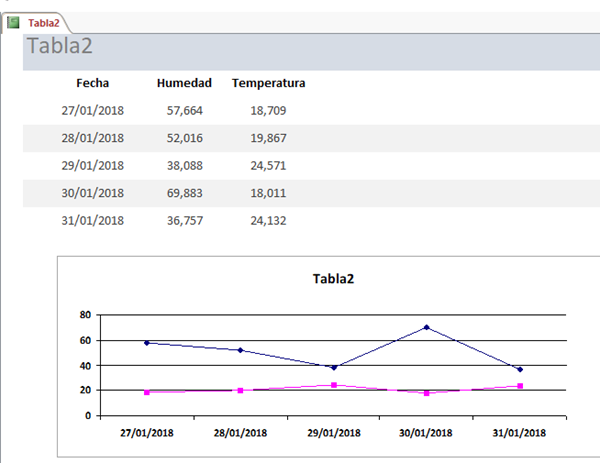
Task: Switch to the Tabla2 document tab
Action: [x=43, y=21]
